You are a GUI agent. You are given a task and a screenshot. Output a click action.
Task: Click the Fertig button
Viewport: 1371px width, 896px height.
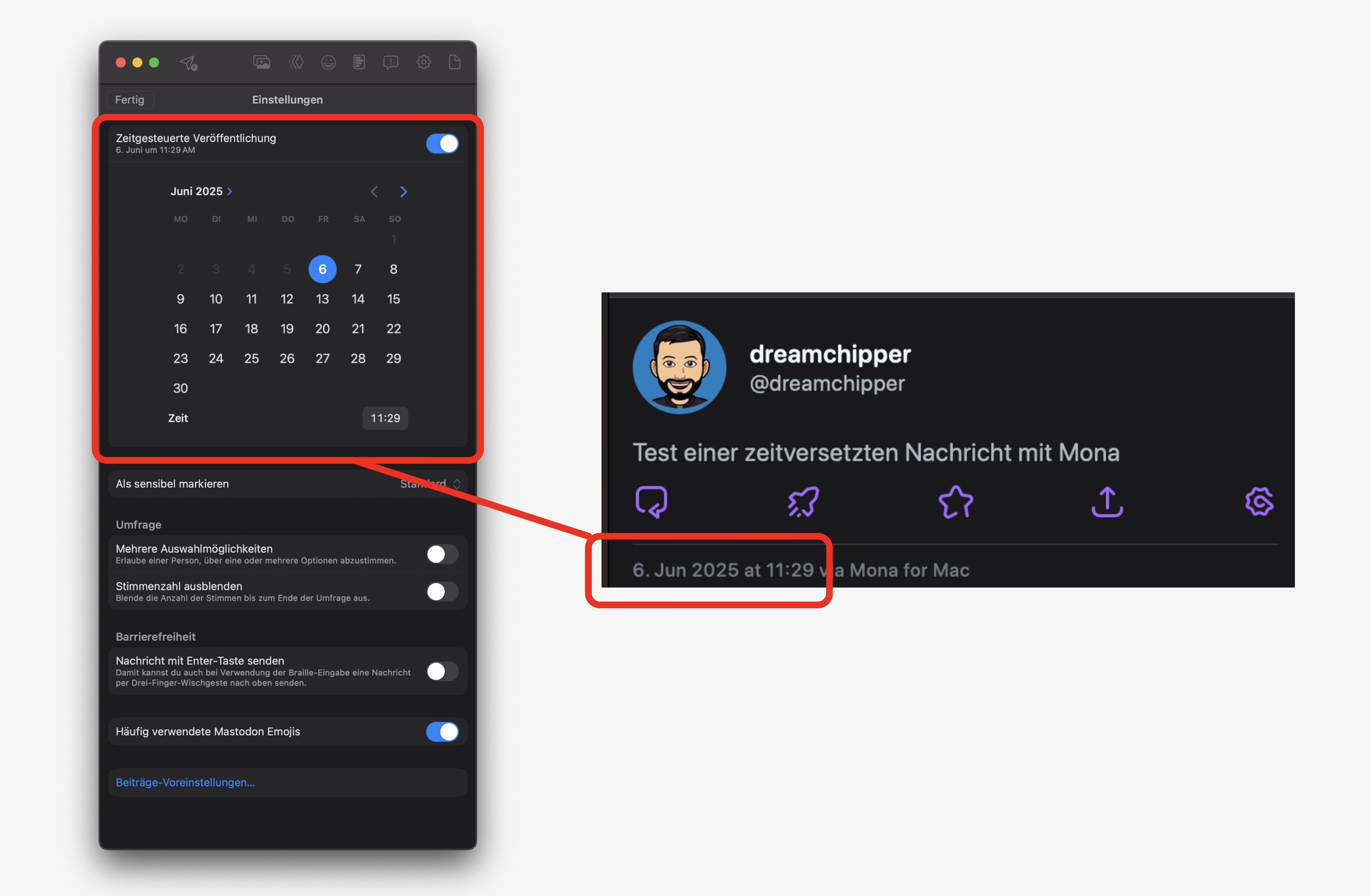[x=130, y=100]
